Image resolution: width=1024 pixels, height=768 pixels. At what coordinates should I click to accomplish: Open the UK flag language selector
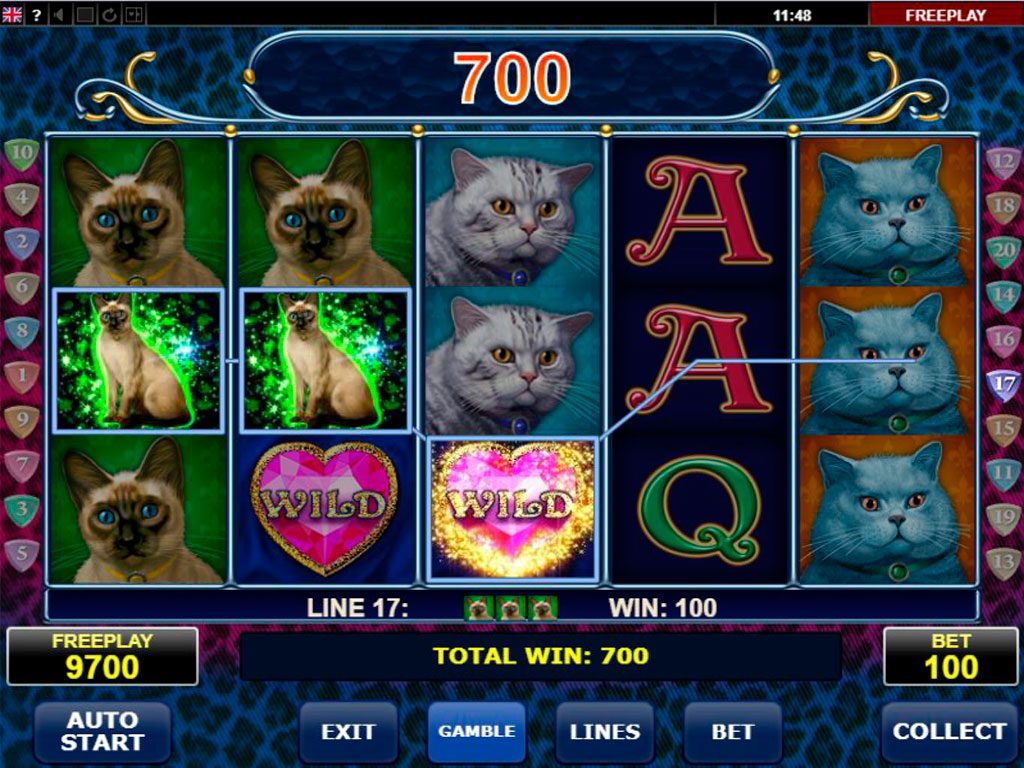coord(12,14)
